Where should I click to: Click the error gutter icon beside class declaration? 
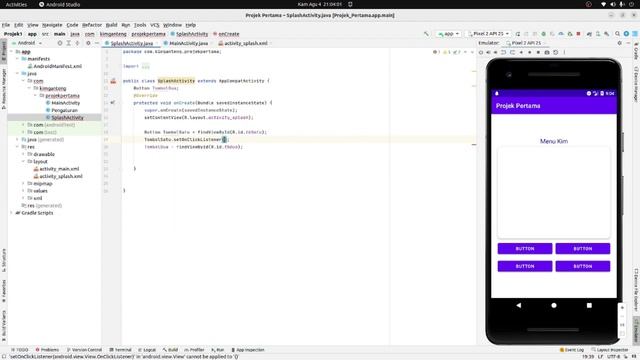tap(113, 81)
